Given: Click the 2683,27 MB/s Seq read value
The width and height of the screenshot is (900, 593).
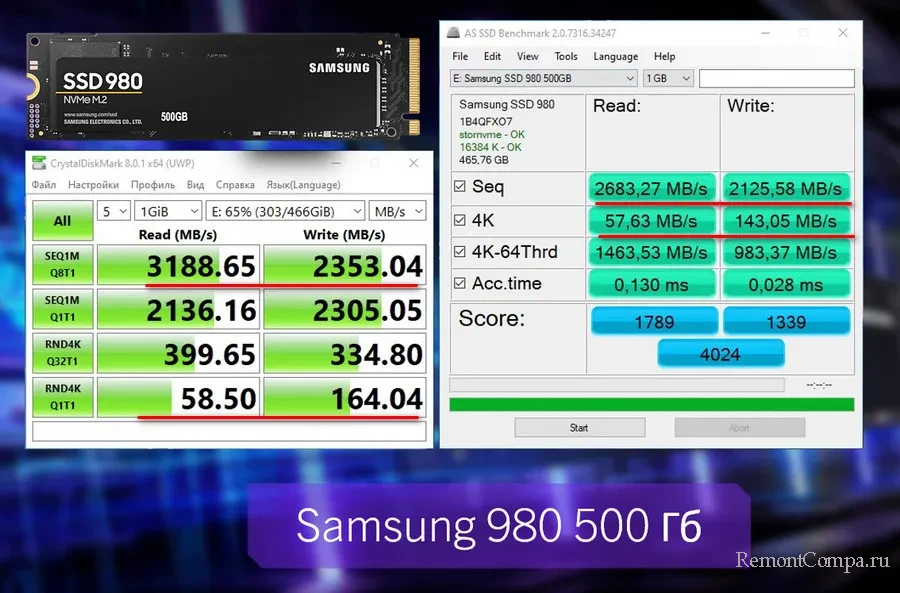Looking at the screenshot, I should [x=651, y=188].
